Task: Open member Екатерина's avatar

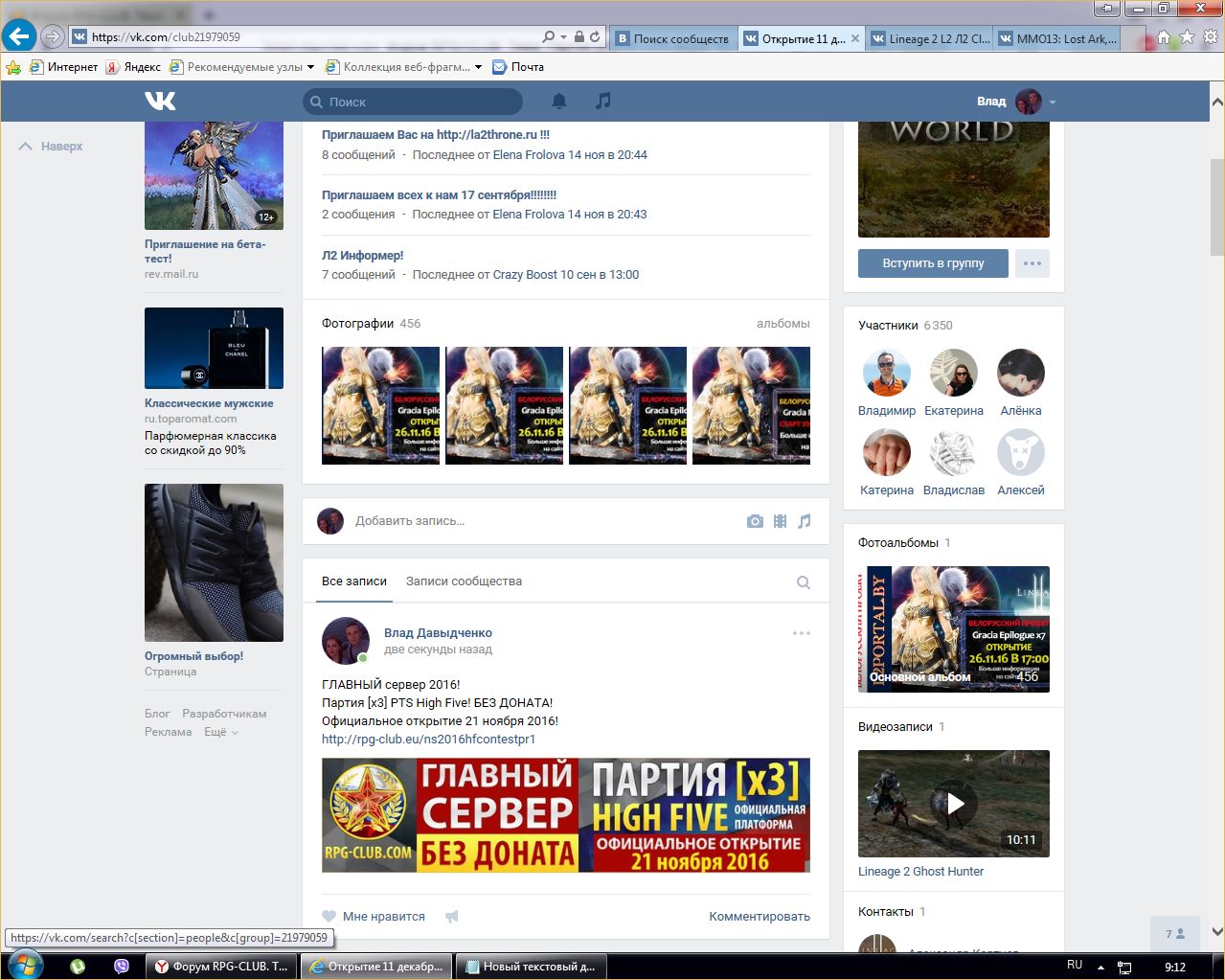Action: pyautogui.click(x=954, y=373)
